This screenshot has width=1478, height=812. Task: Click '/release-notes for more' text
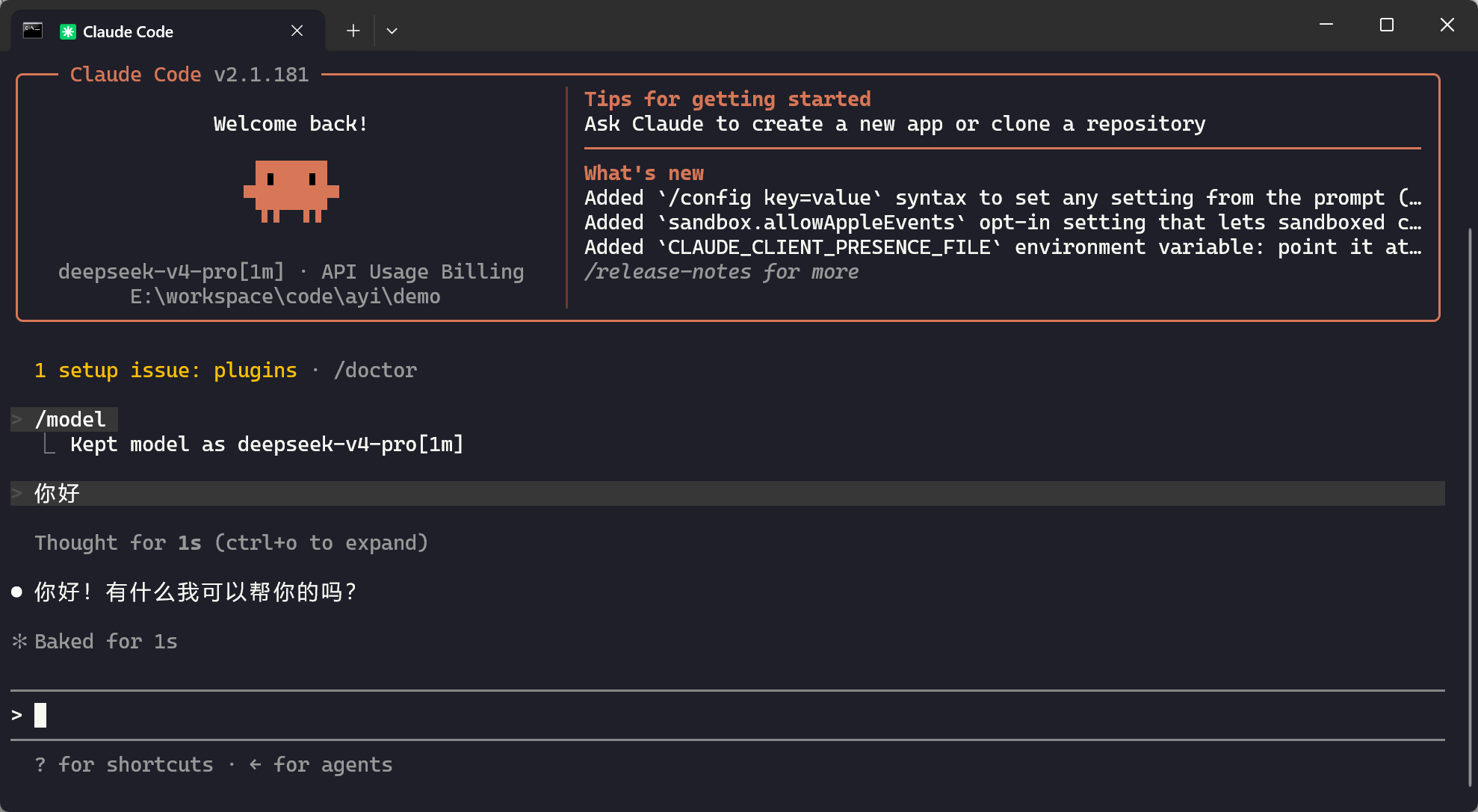pos(722,271)
